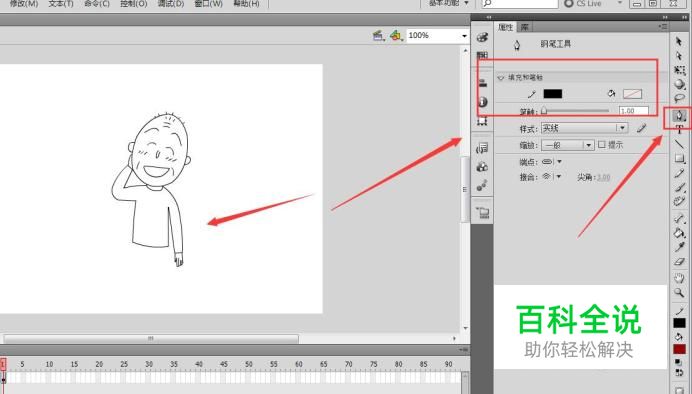
Task: Open the 帮助(H) menu
Action: click(x=246, y=4)
